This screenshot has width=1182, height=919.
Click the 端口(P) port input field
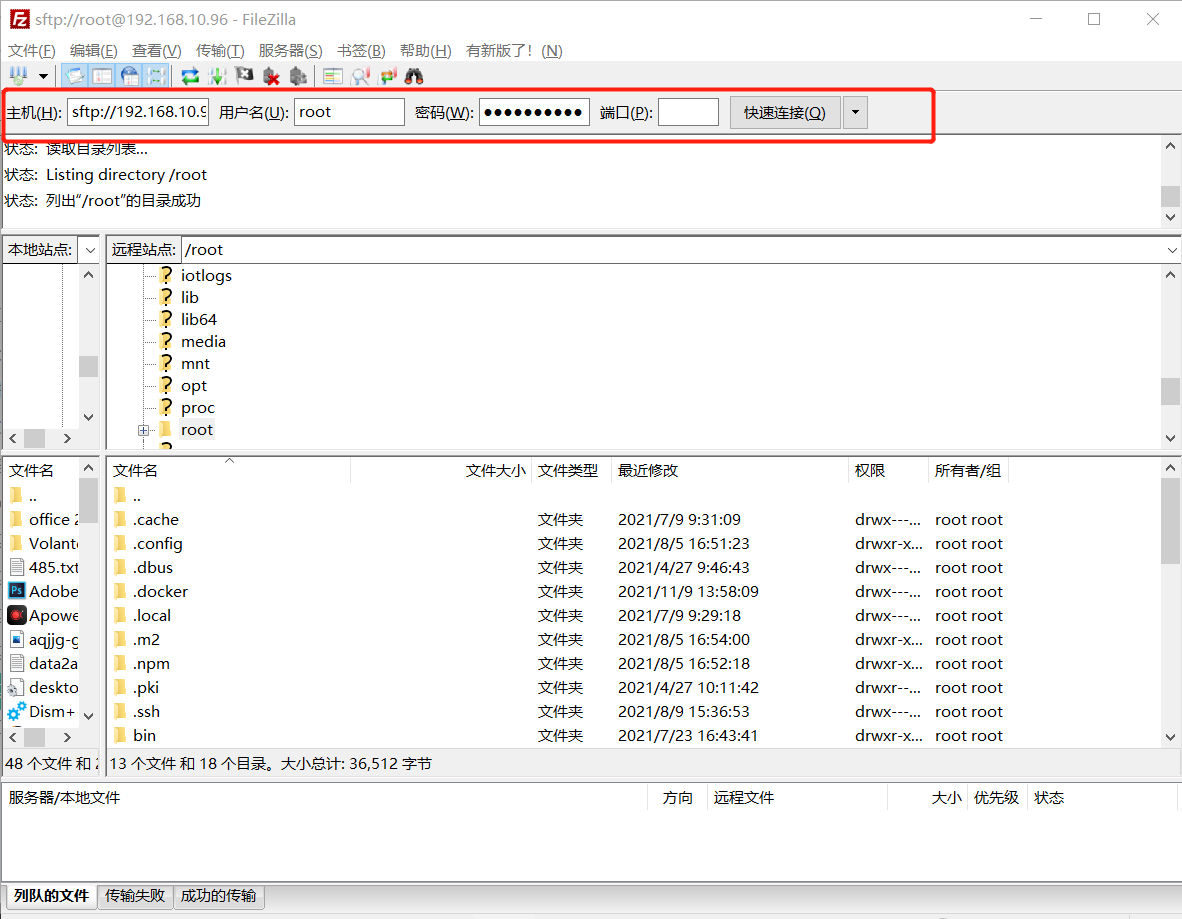[688, 112]
